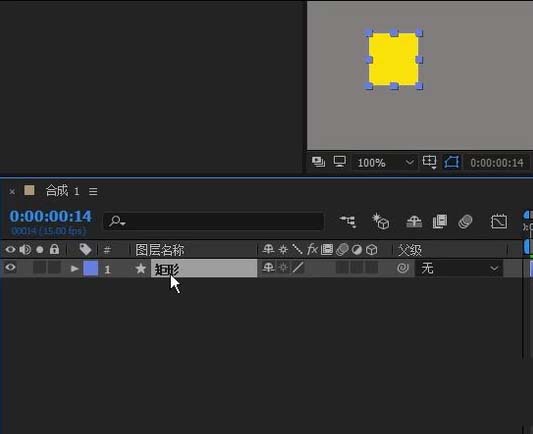Click the 矩形 layer name field

pos(204,268)
